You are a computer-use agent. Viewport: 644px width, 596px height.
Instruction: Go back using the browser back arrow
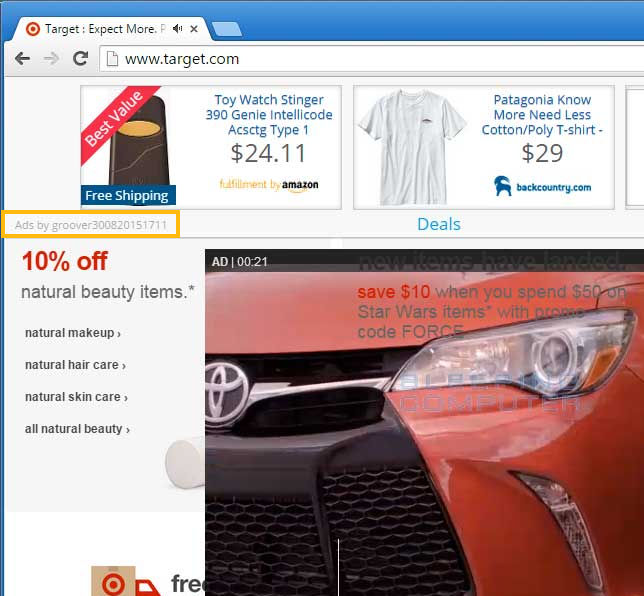tap(22, 59)
